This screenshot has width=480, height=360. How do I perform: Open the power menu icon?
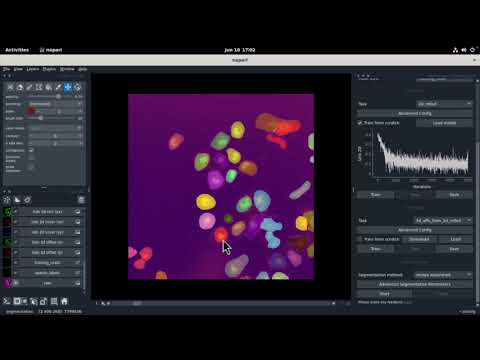(472, 50)
